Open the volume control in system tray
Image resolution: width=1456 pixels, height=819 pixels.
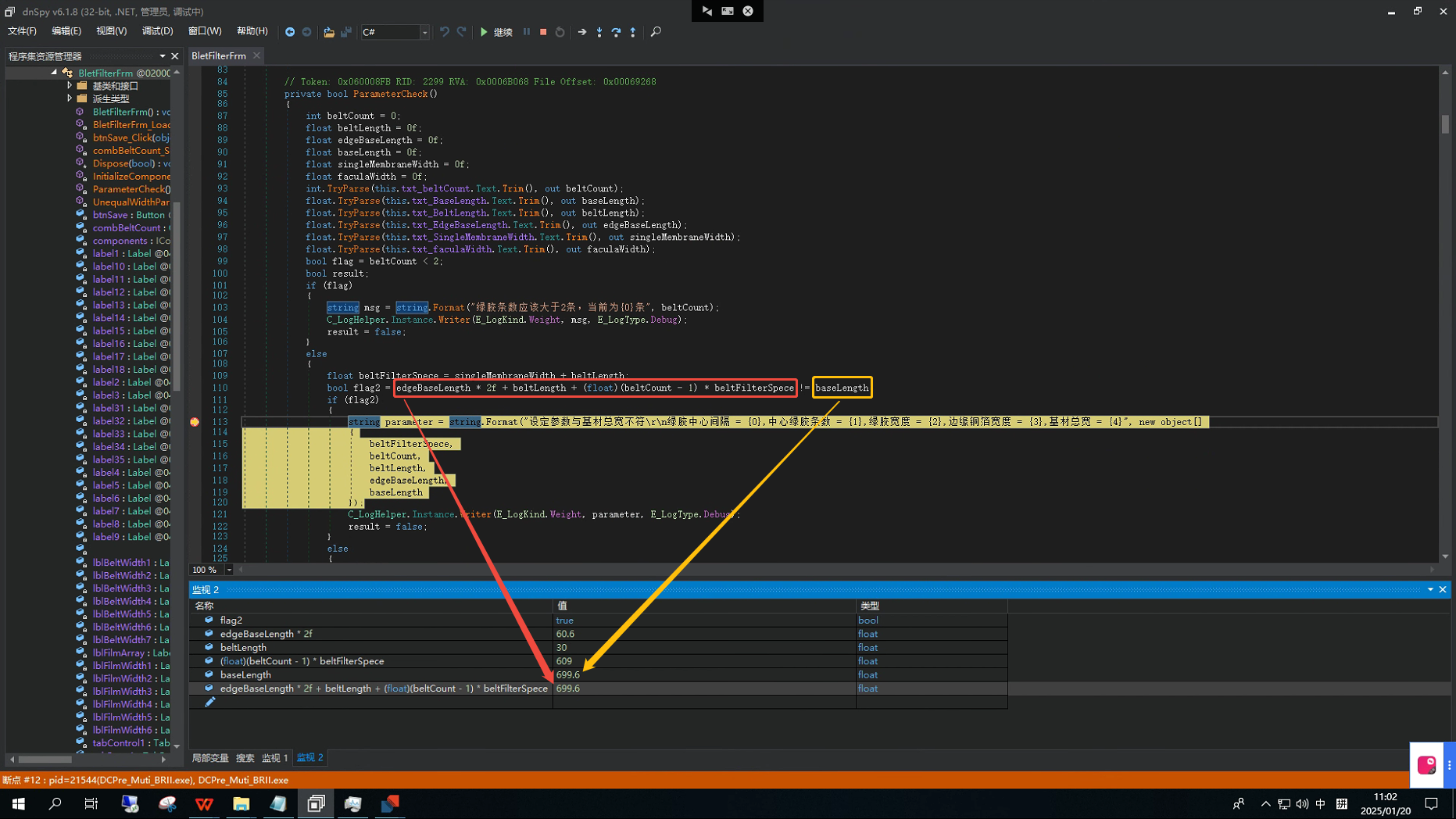coord(1301,804)
